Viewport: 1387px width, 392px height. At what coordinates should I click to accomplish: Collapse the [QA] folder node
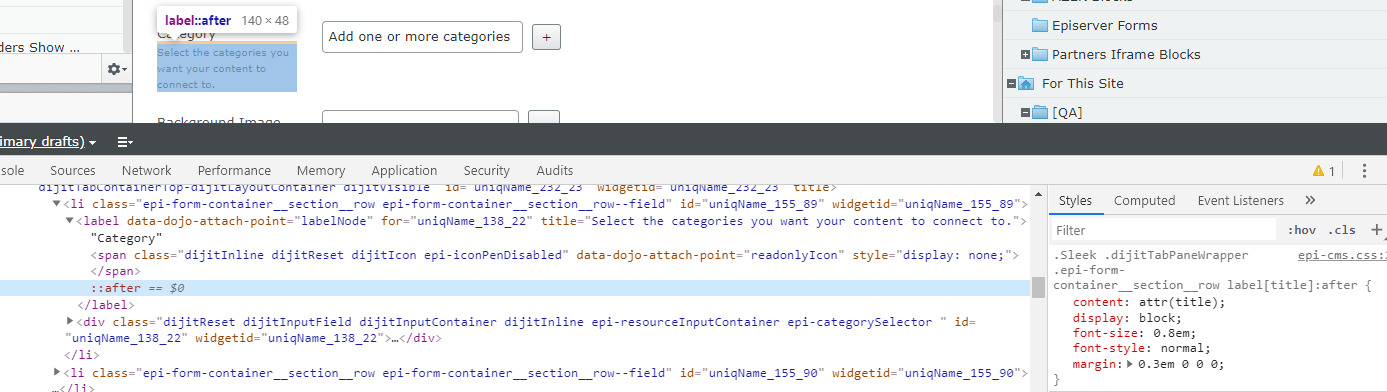click(1025, 112)
